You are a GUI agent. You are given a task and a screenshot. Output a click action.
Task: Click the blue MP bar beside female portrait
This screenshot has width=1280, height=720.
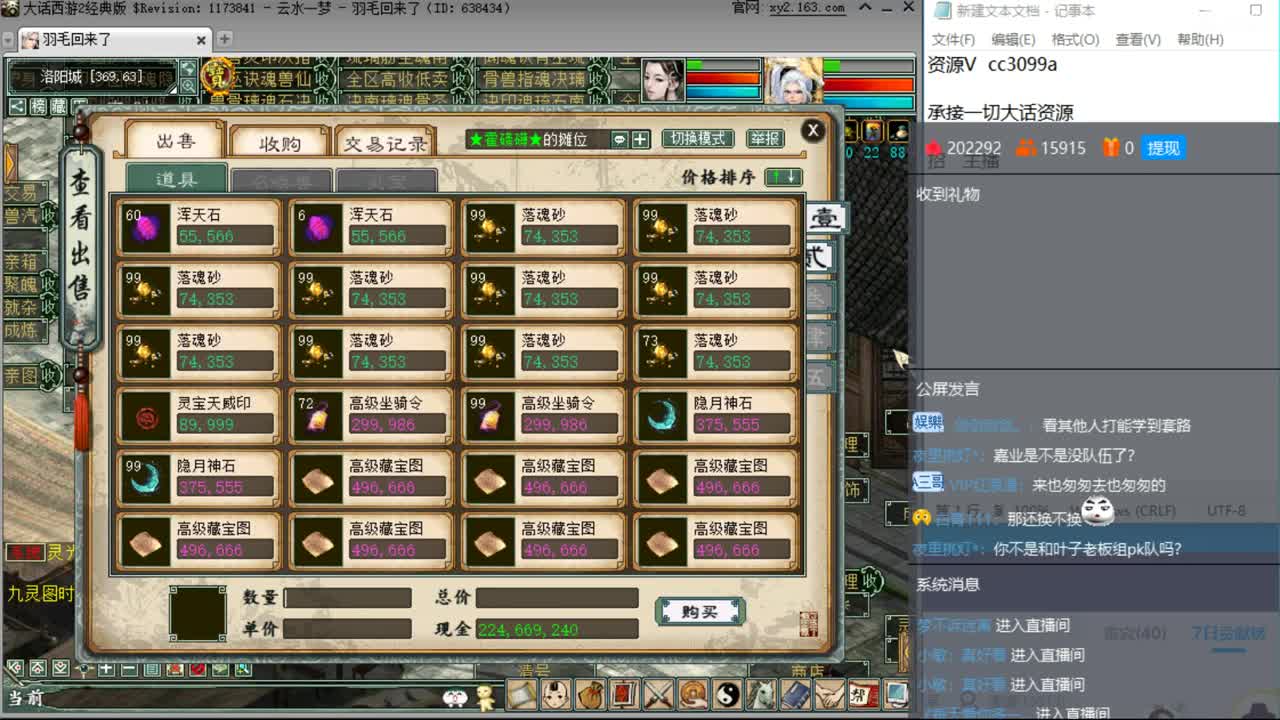pyautogui.click(x=724, y=91)
